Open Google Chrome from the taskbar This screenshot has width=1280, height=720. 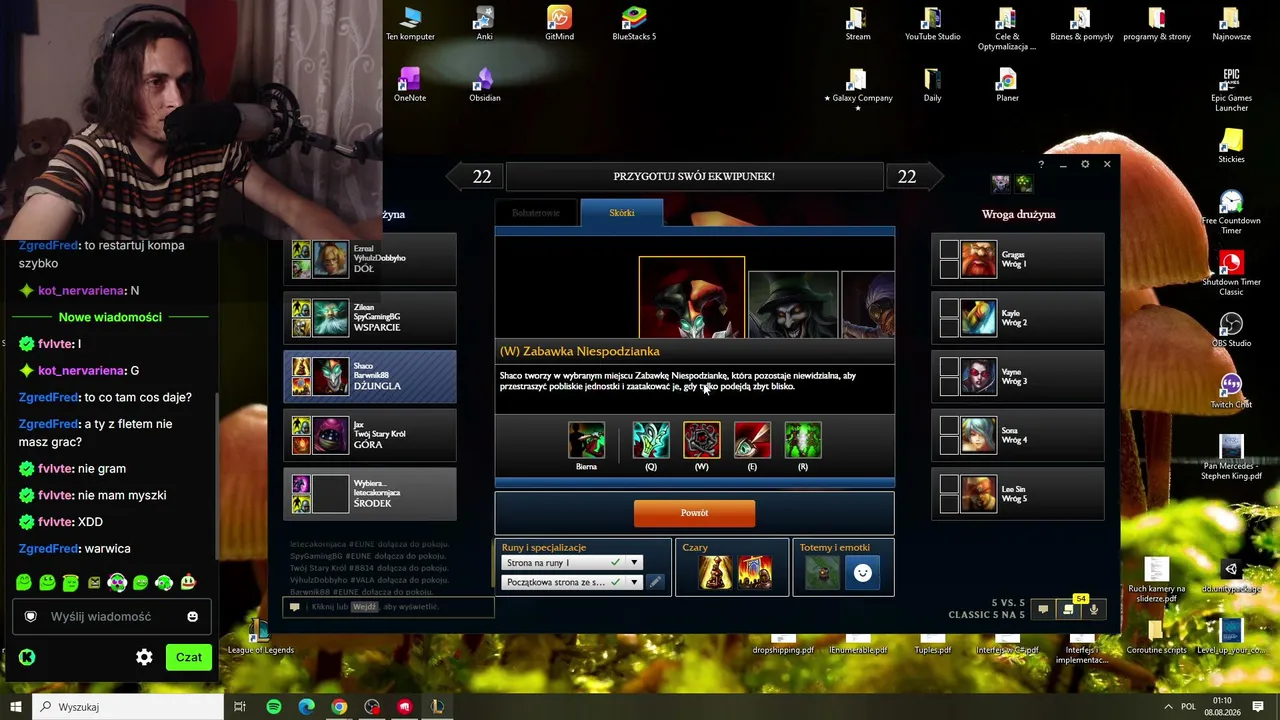339,707
